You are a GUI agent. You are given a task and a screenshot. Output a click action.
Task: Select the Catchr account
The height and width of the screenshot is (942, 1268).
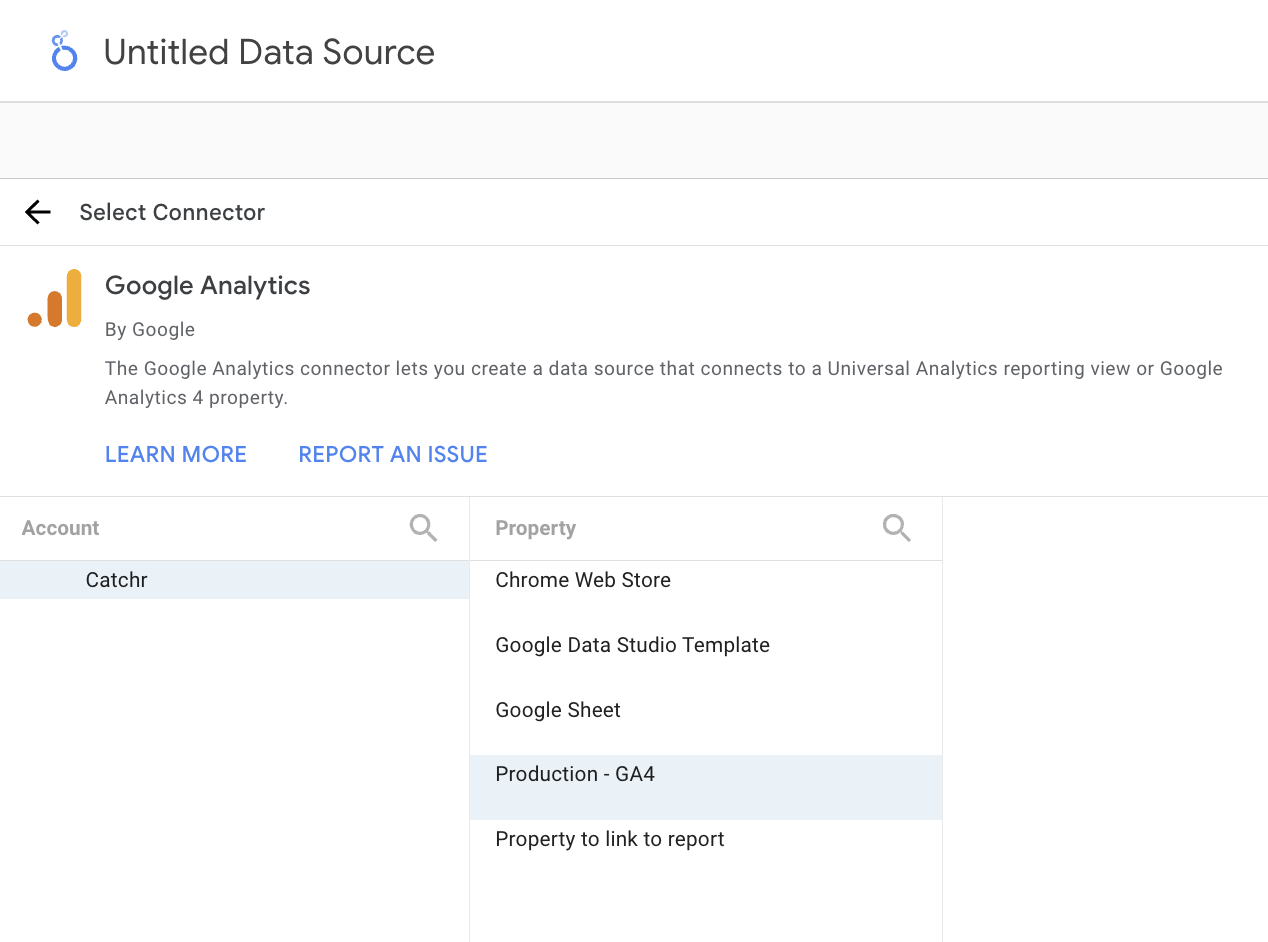tap(117, 580)
